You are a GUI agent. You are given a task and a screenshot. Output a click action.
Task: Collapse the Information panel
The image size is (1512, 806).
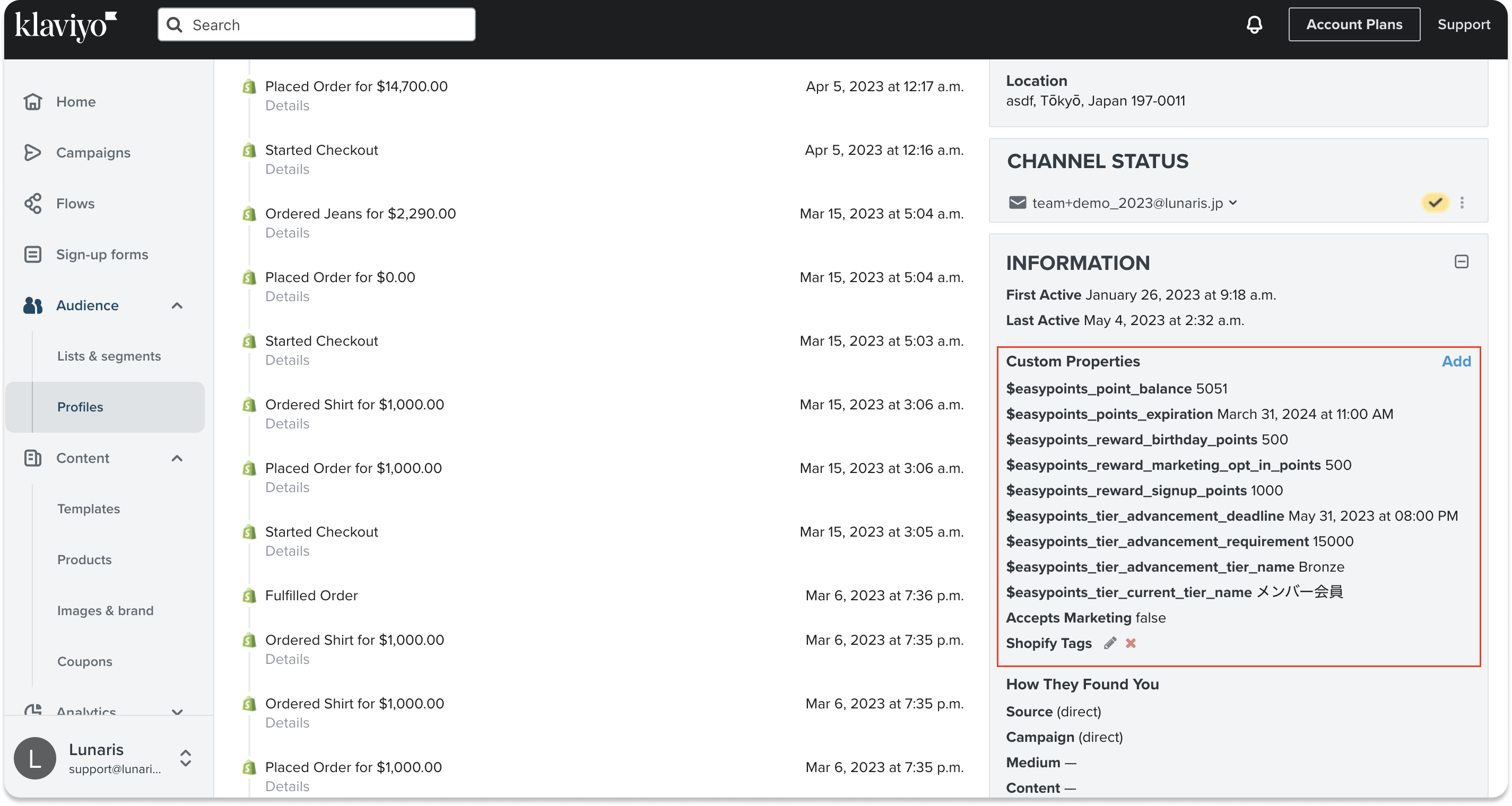tap(1462, 261)
